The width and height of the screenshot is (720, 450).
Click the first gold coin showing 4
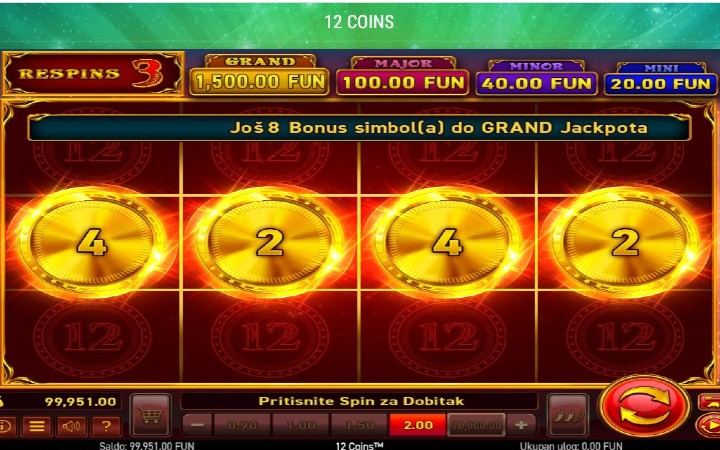(x=92, y=242)
